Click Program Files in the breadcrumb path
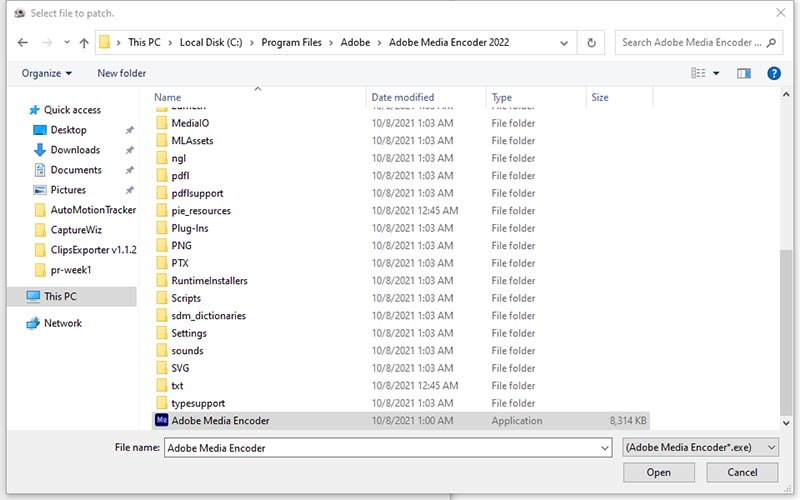800x500 pixels. point(292,43)
